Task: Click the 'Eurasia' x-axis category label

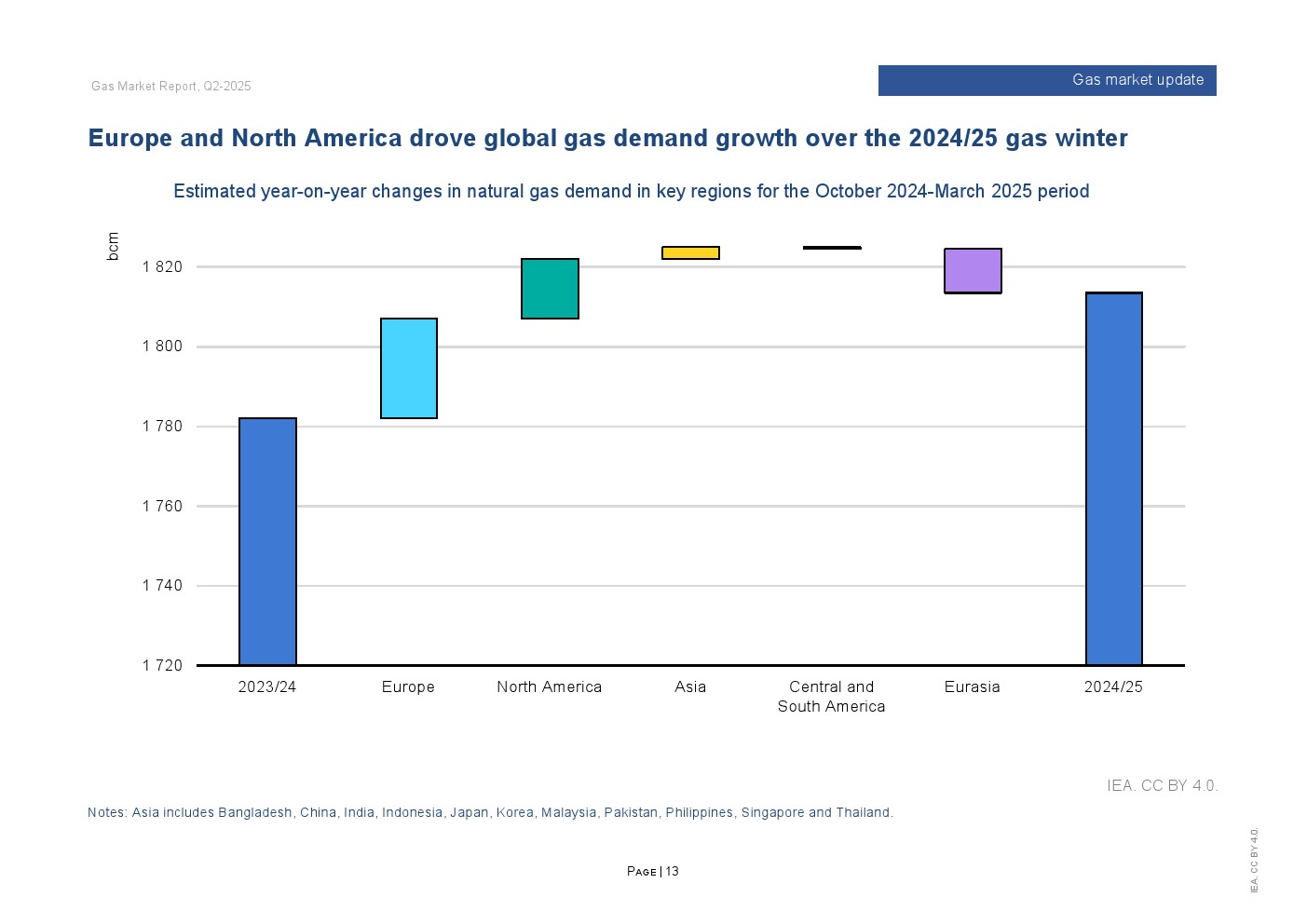Action: [972, 687]
